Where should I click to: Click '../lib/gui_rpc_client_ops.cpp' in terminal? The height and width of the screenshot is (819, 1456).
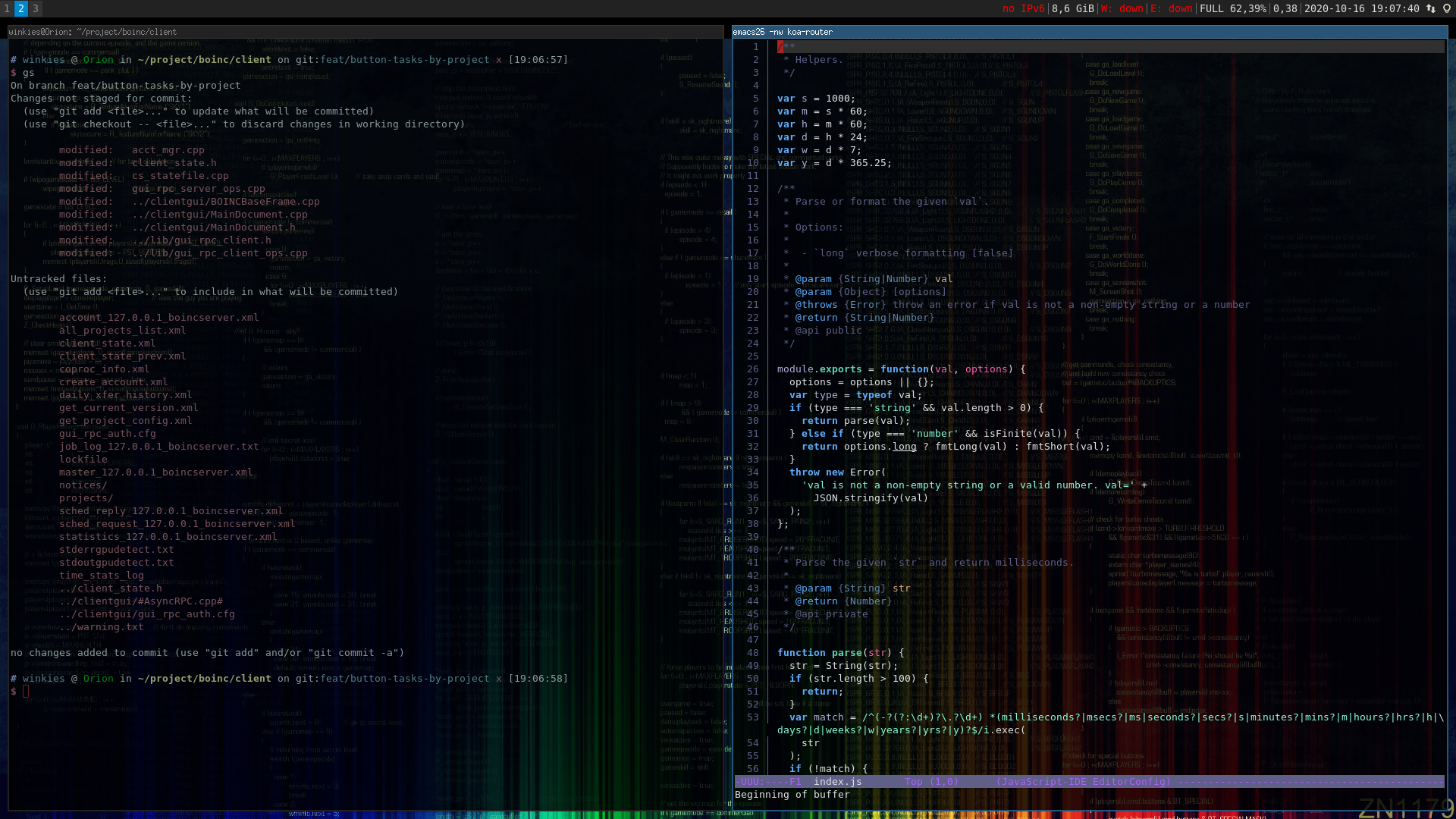[220, 253]
